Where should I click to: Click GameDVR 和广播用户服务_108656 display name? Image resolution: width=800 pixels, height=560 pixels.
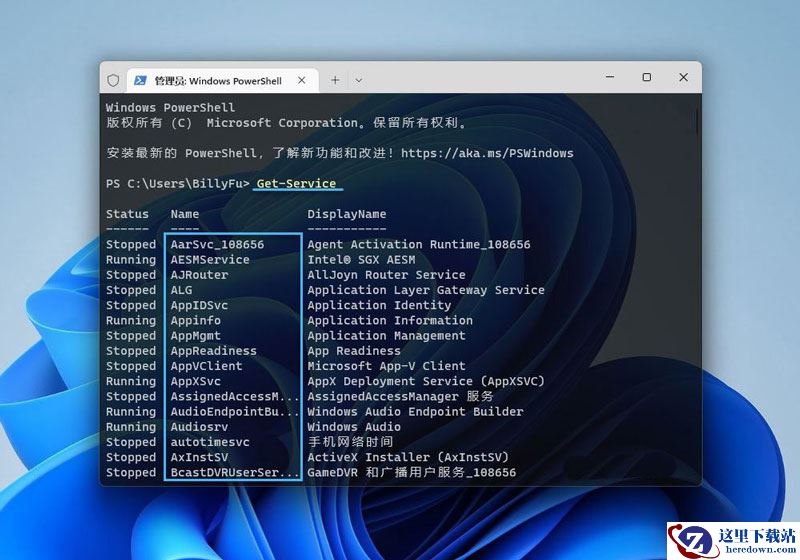tap(412, 473)
